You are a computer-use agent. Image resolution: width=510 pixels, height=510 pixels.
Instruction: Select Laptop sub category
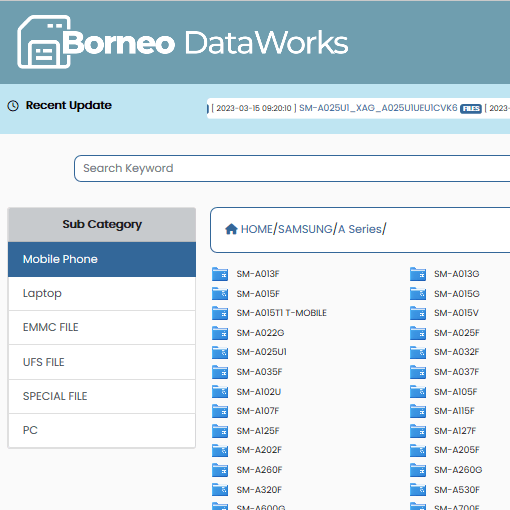102,294
